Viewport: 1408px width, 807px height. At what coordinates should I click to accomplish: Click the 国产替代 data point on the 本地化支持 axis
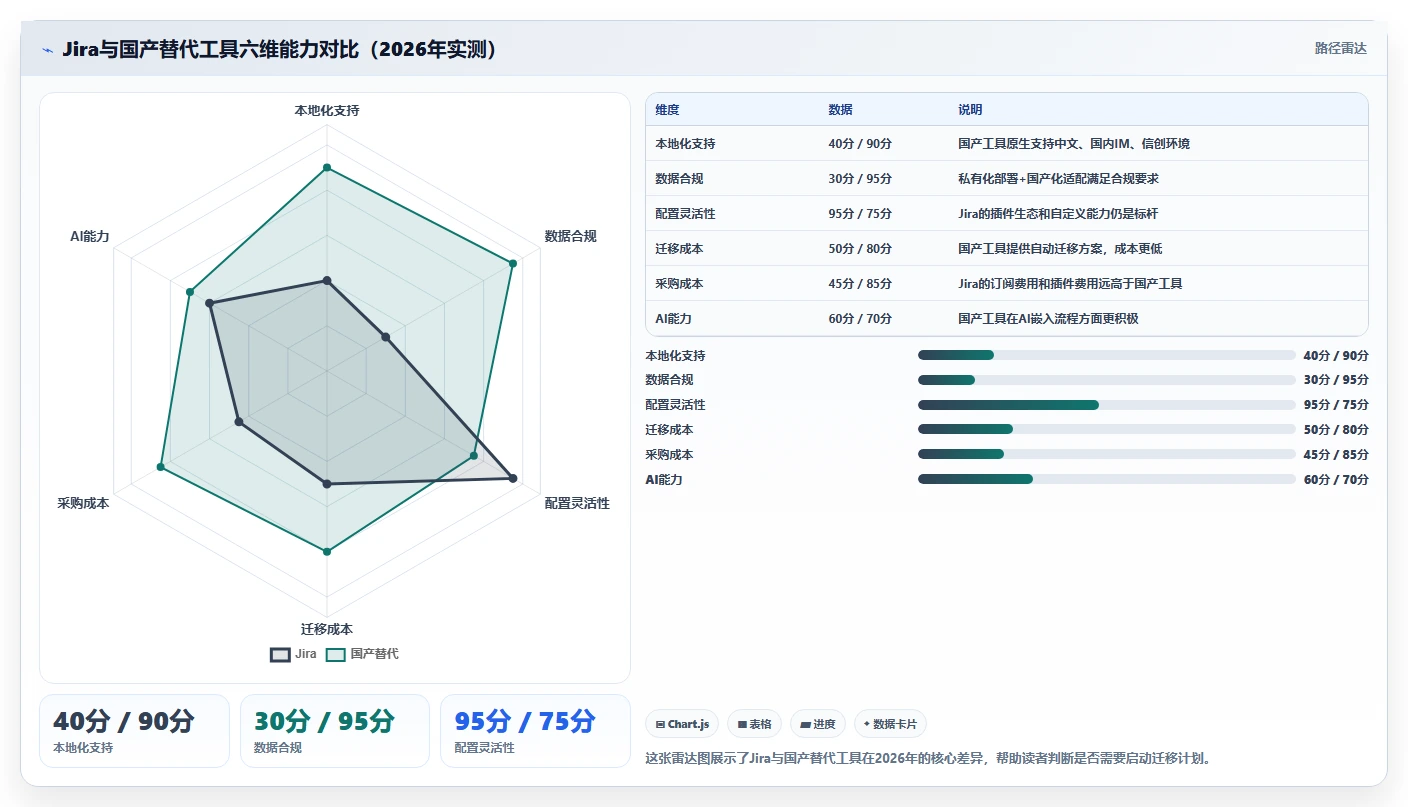(x=326, y=168)
